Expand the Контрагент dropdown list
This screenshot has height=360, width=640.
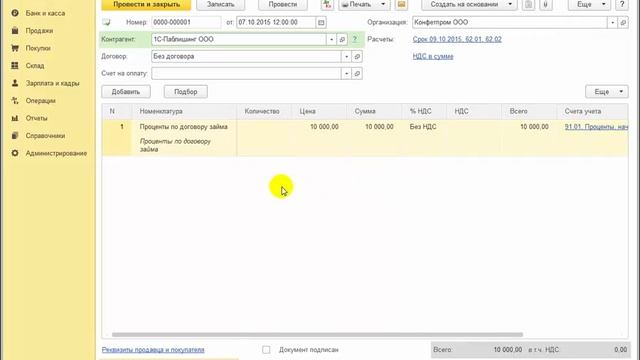331,40
